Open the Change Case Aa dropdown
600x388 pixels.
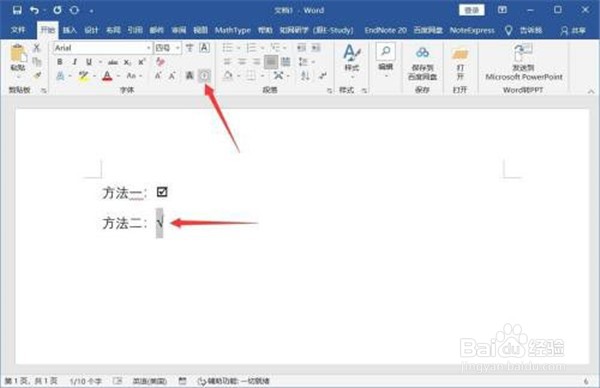[134, 76]
